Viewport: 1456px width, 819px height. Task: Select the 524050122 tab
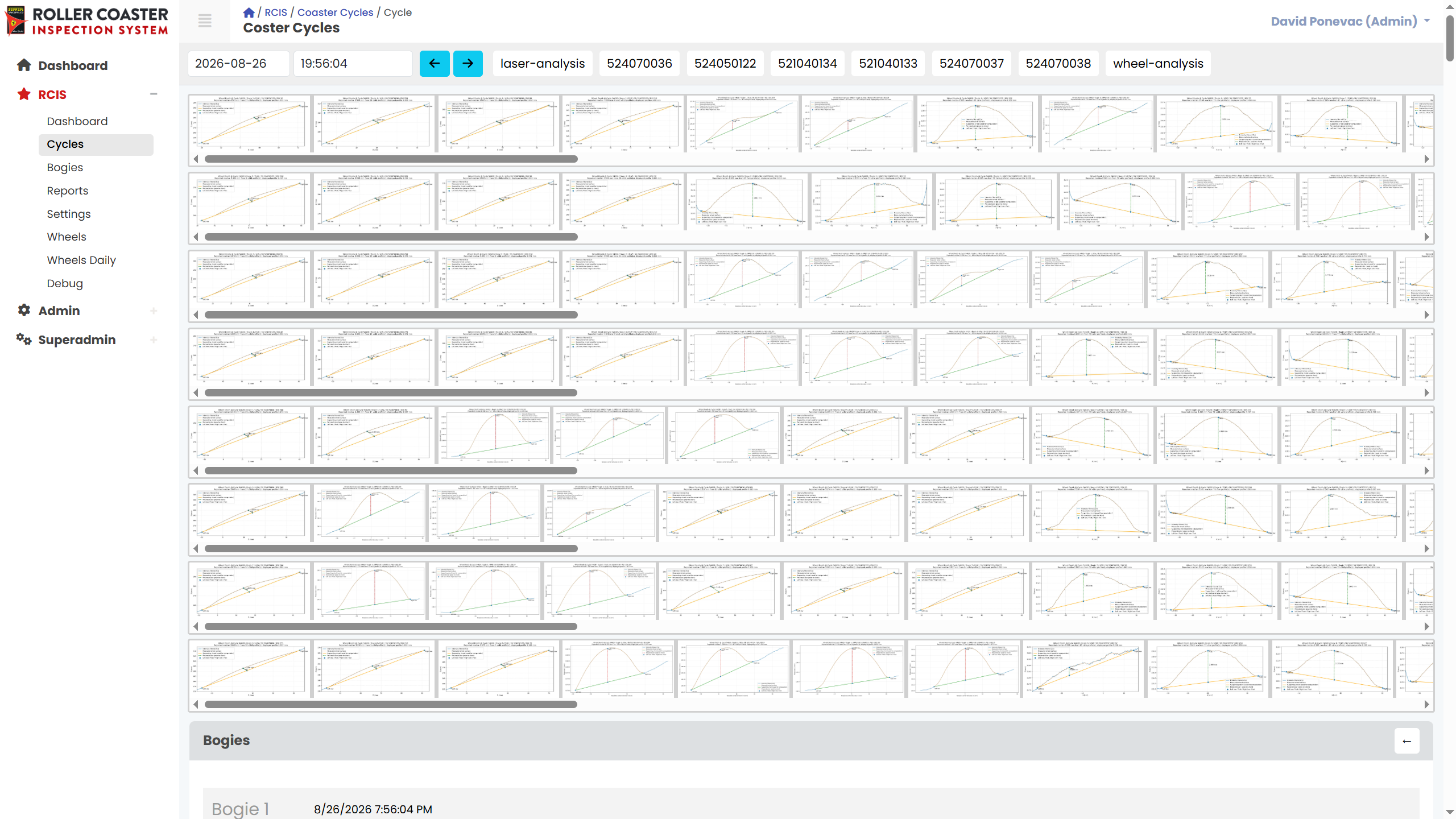(x=725, y=64)
